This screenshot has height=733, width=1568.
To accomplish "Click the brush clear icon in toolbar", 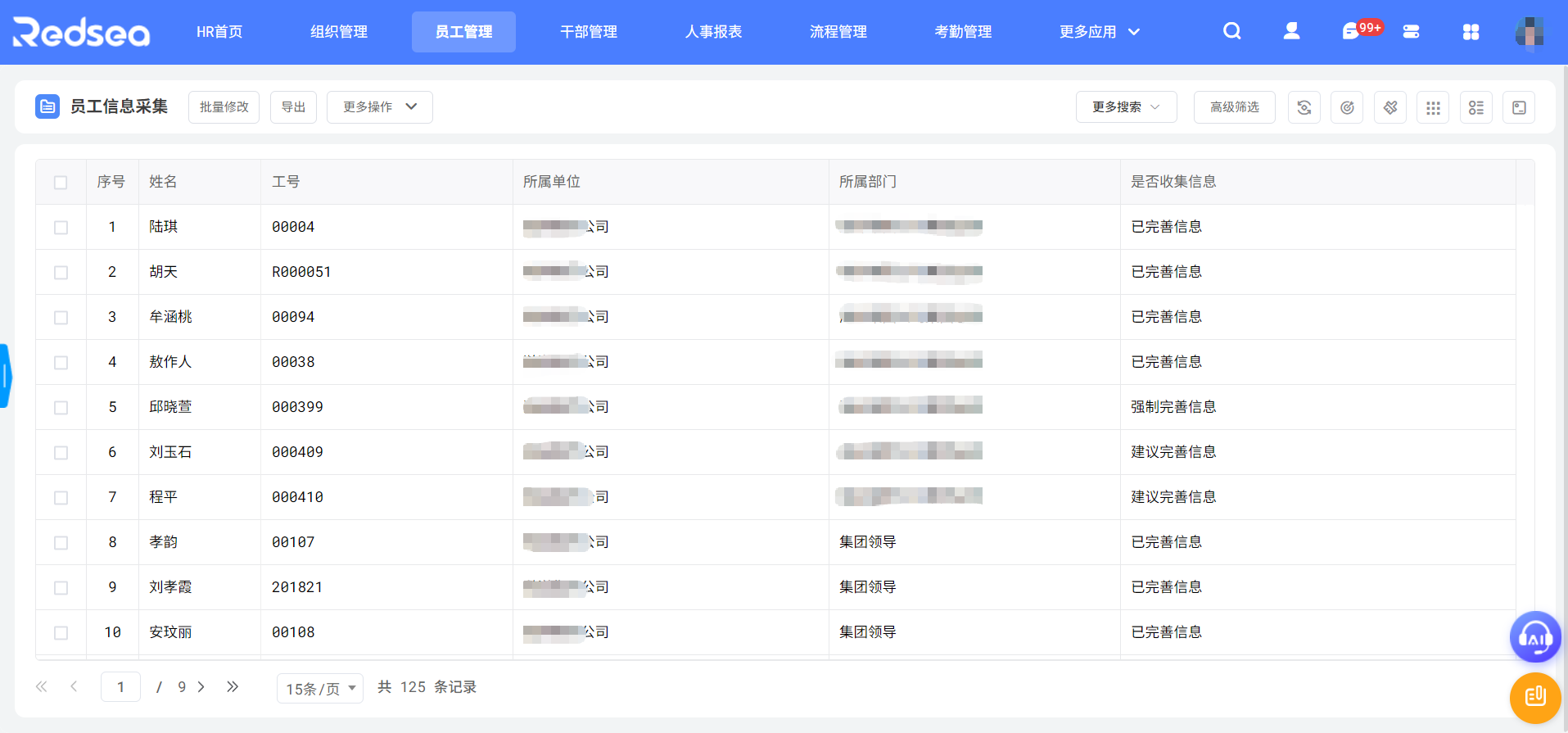I will [1390, 107].
